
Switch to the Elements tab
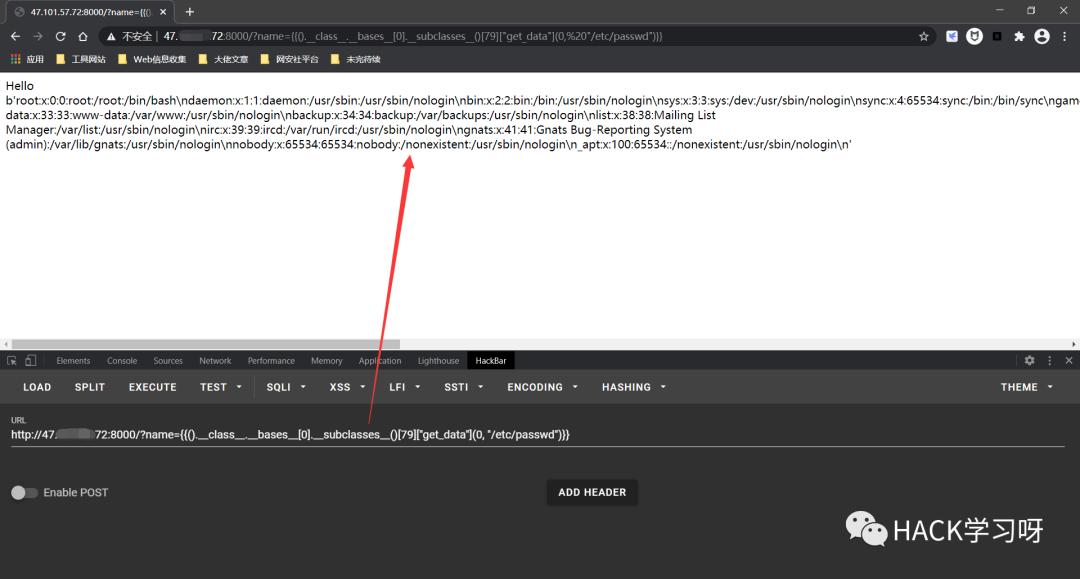click(x=73, y=361)
